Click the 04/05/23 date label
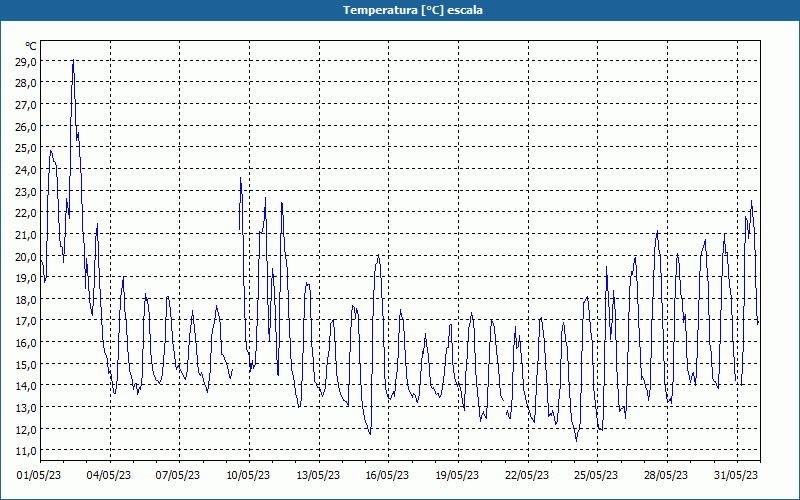The image size is (800, 500). pyautogui.click(x=109, y=475)
